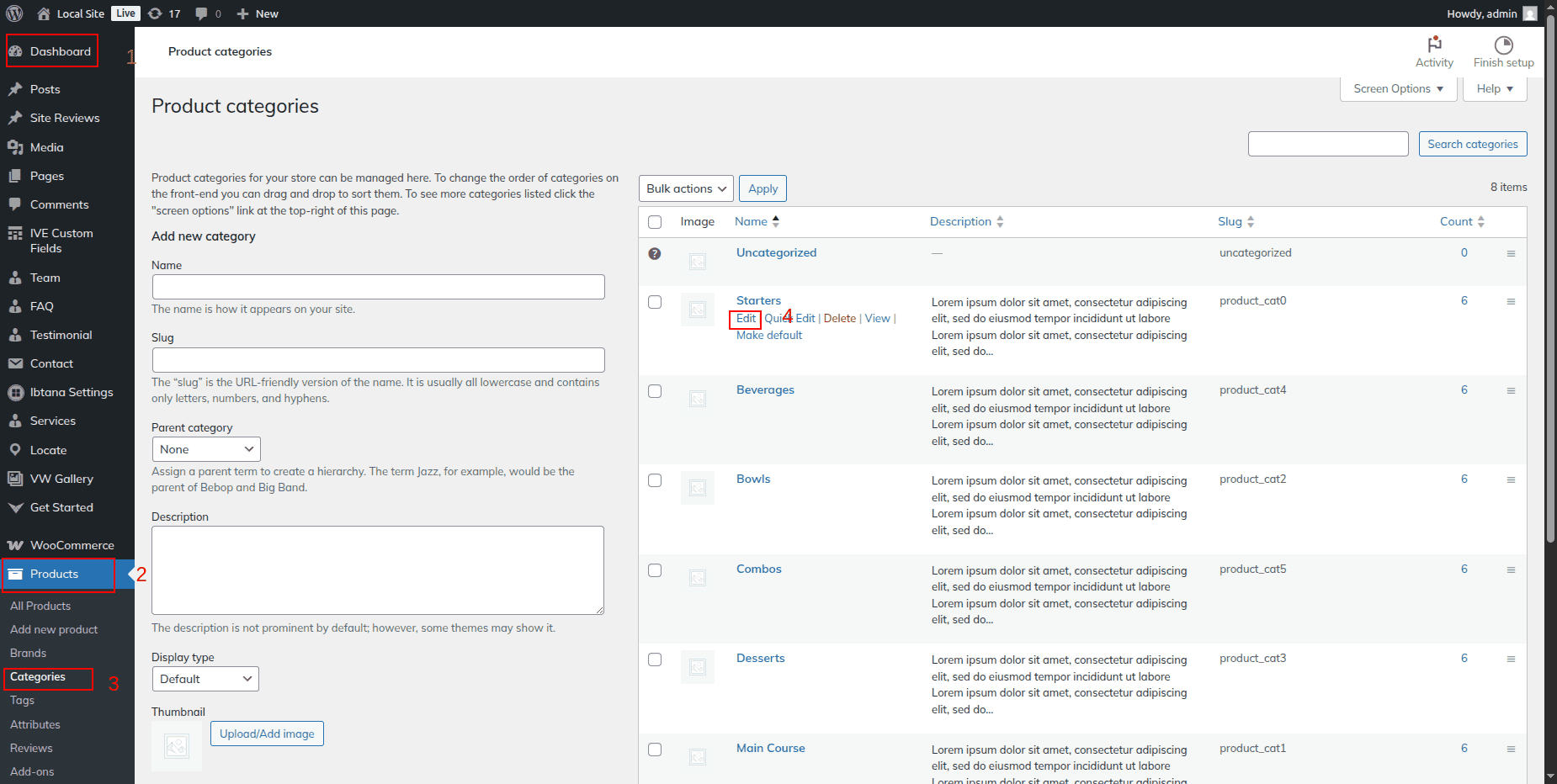Viewport: 1557px width, 784px height.
Task: Click the help icon beside Uncategorized
Action: (655, 253)
